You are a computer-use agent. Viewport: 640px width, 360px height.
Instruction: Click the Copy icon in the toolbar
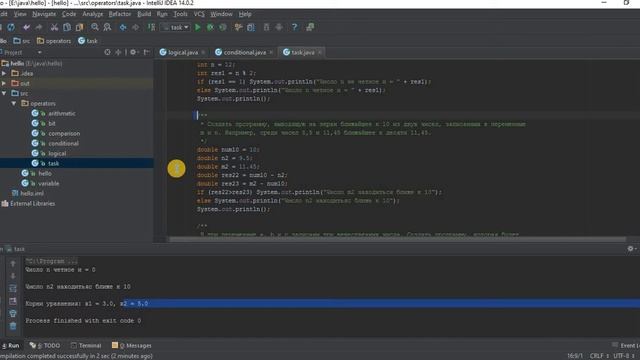point(67,27)
